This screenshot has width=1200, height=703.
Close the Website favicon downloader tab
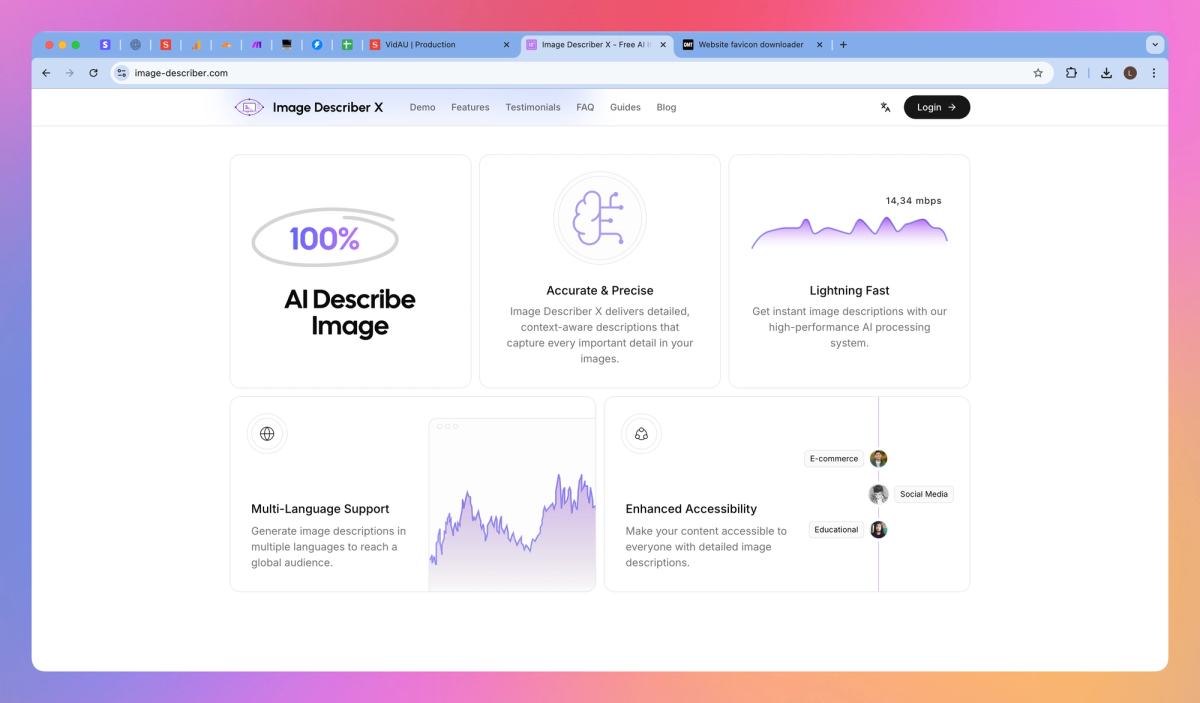click(820, 45)
